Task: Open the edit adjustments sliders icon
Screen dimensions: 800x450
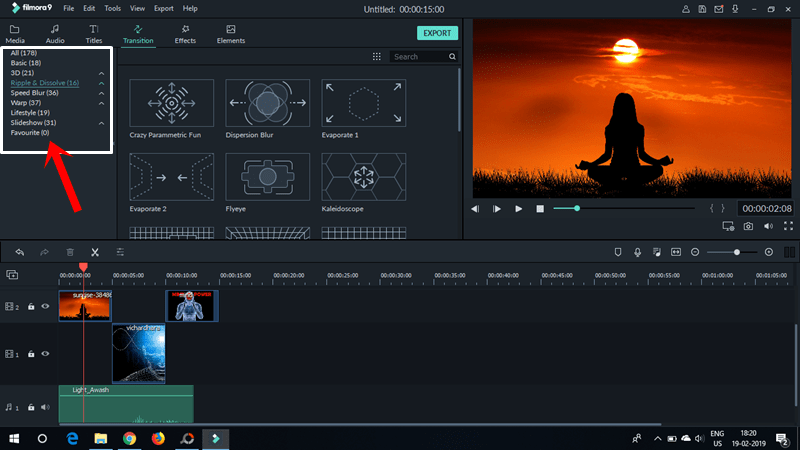Action: pyautogui.click(x=120, y=252)
